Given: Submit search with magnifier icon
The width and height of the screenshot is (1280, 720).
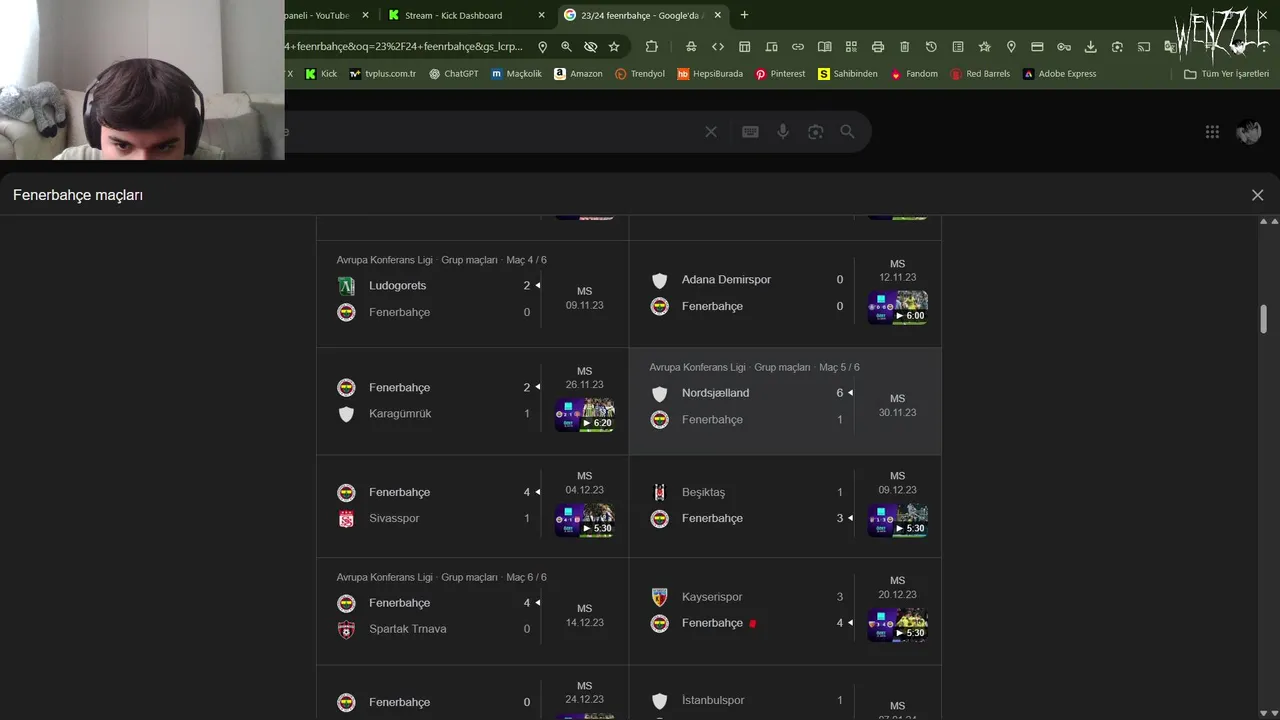Looking at the screenshot, I should coord(847,132).
